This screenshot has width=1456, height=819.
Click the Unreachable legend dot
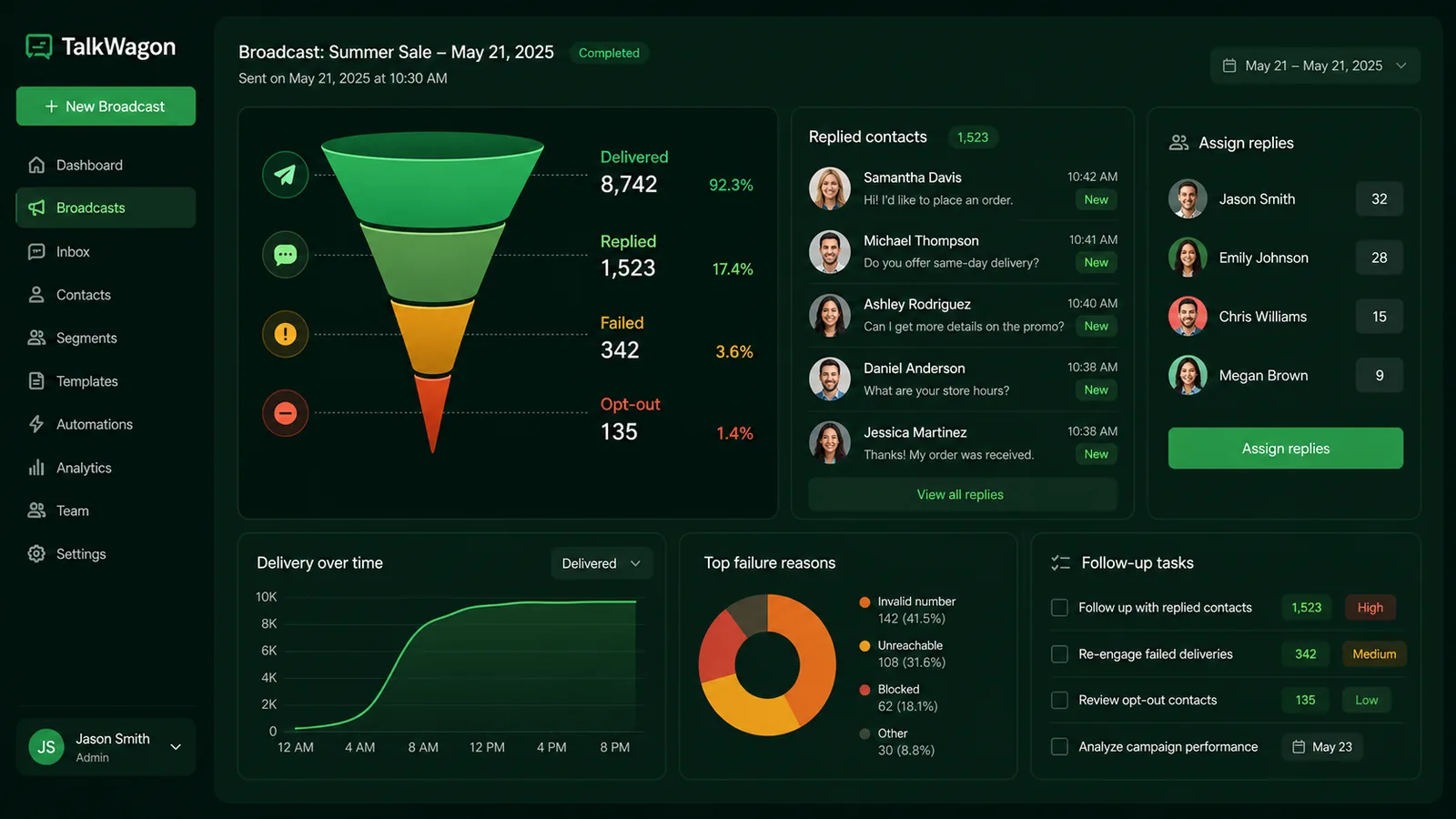pos(864,645)
